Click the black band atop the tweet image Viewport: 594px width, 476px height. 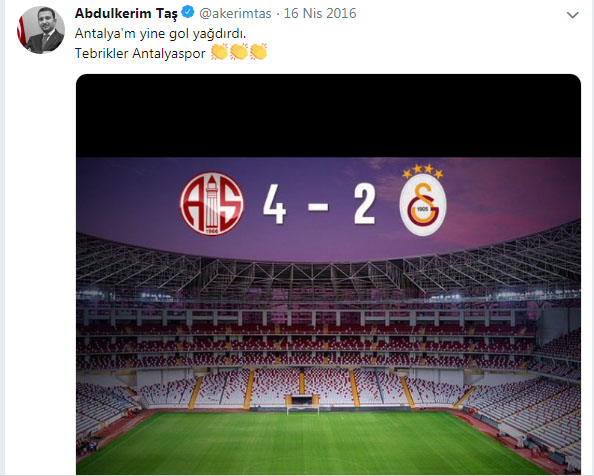pos(328,115)
